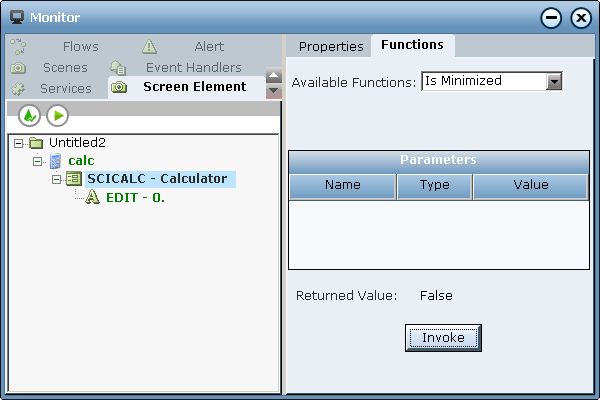Click the Untitled2 folder icon
This screenshot has width=600, height=400.
click(x=36, y=143)
